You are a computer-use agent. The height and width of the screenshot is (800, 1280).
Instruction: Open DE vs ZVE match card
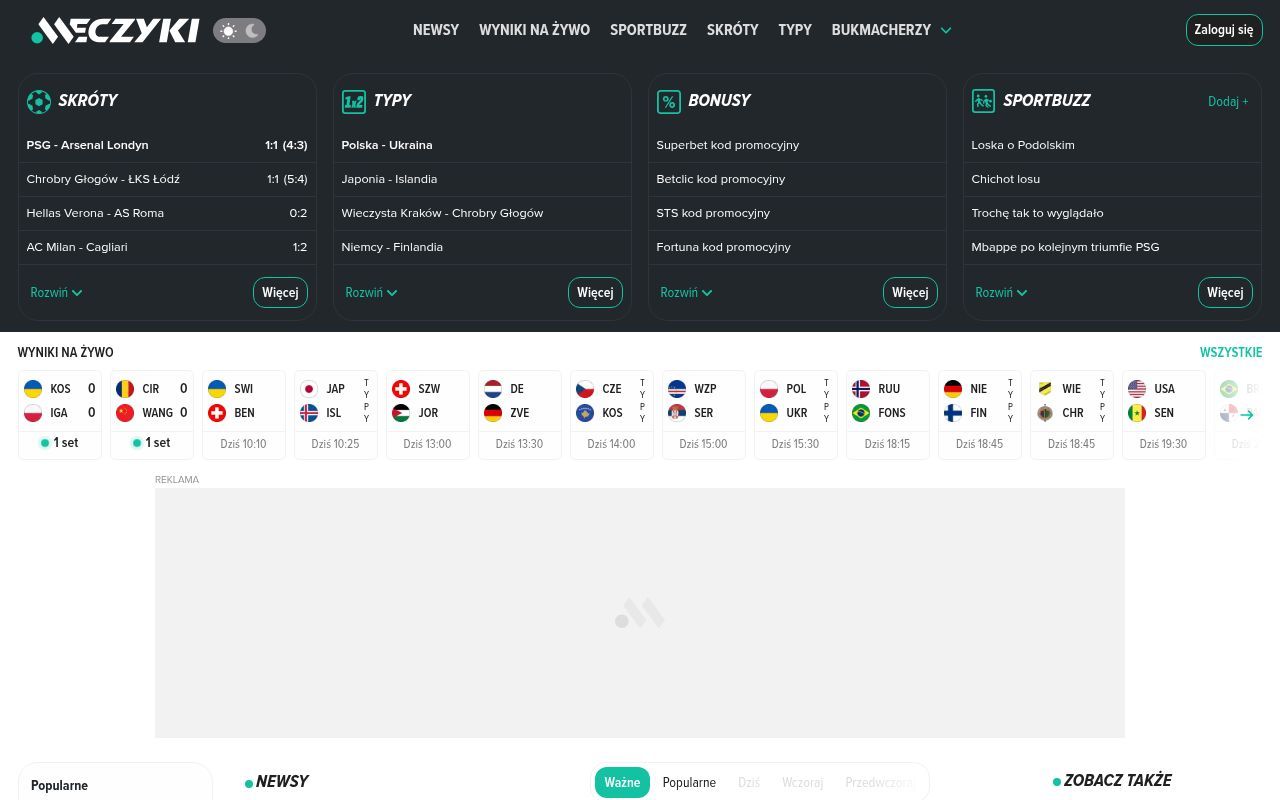click(520, 415)
